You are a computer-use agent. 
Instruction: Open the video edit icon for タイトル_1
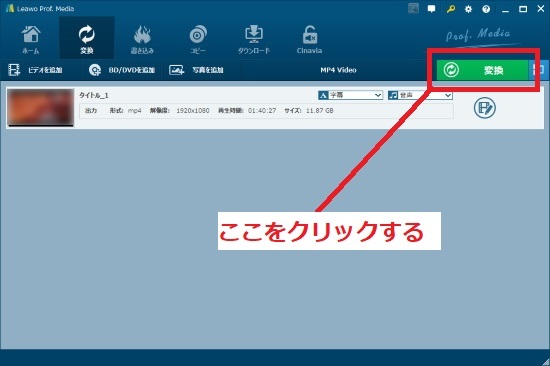pyautogui.click(x=485, y=108)
